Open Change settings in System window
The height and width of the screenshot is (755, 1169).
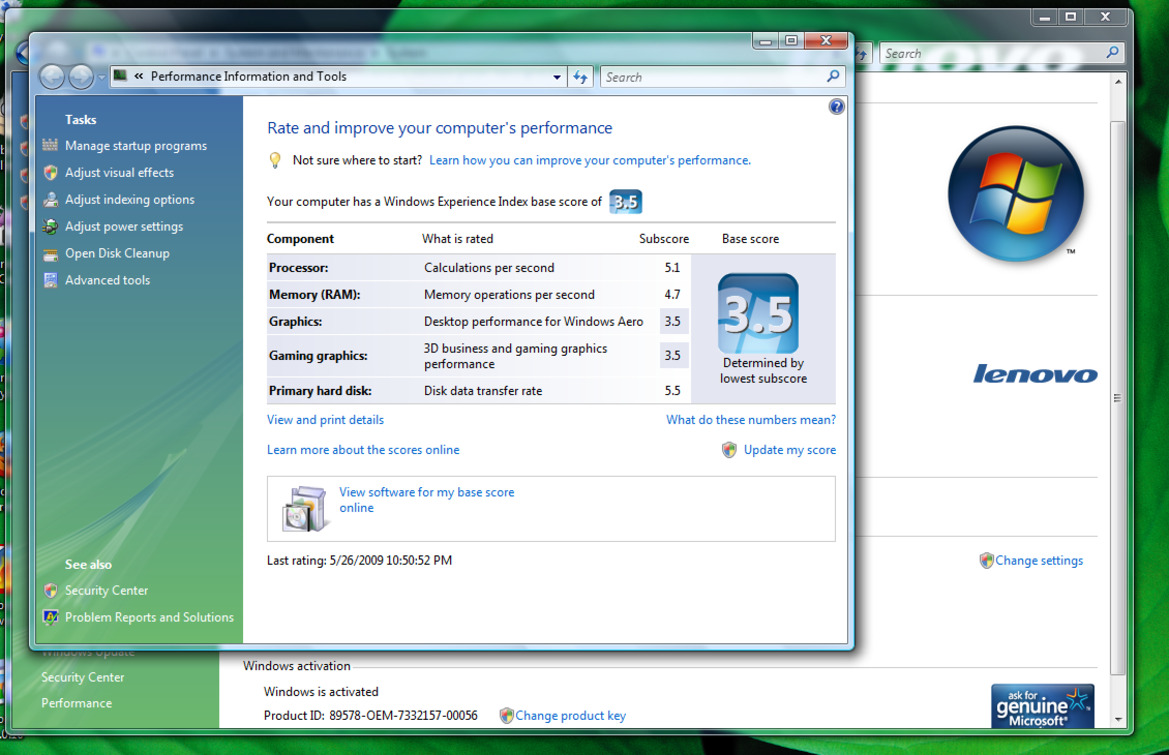pos(1039,560)
